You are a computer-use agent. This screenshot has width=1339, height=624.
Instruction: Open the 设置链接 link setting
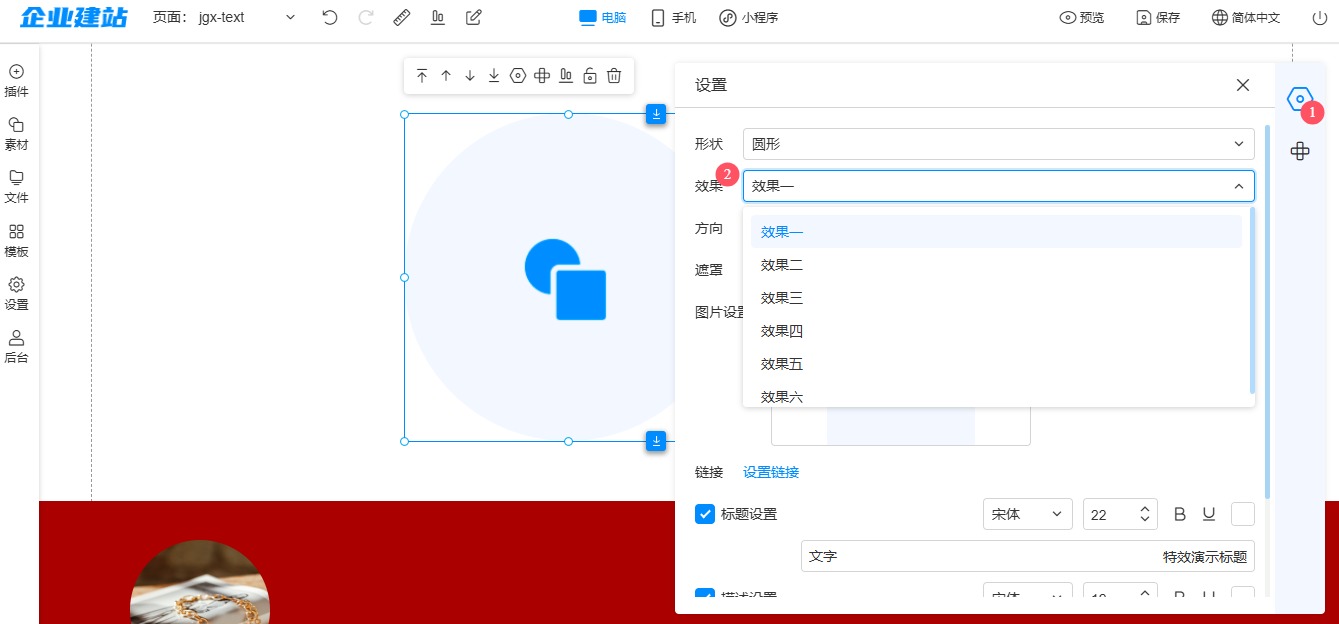tap(771, 472)
